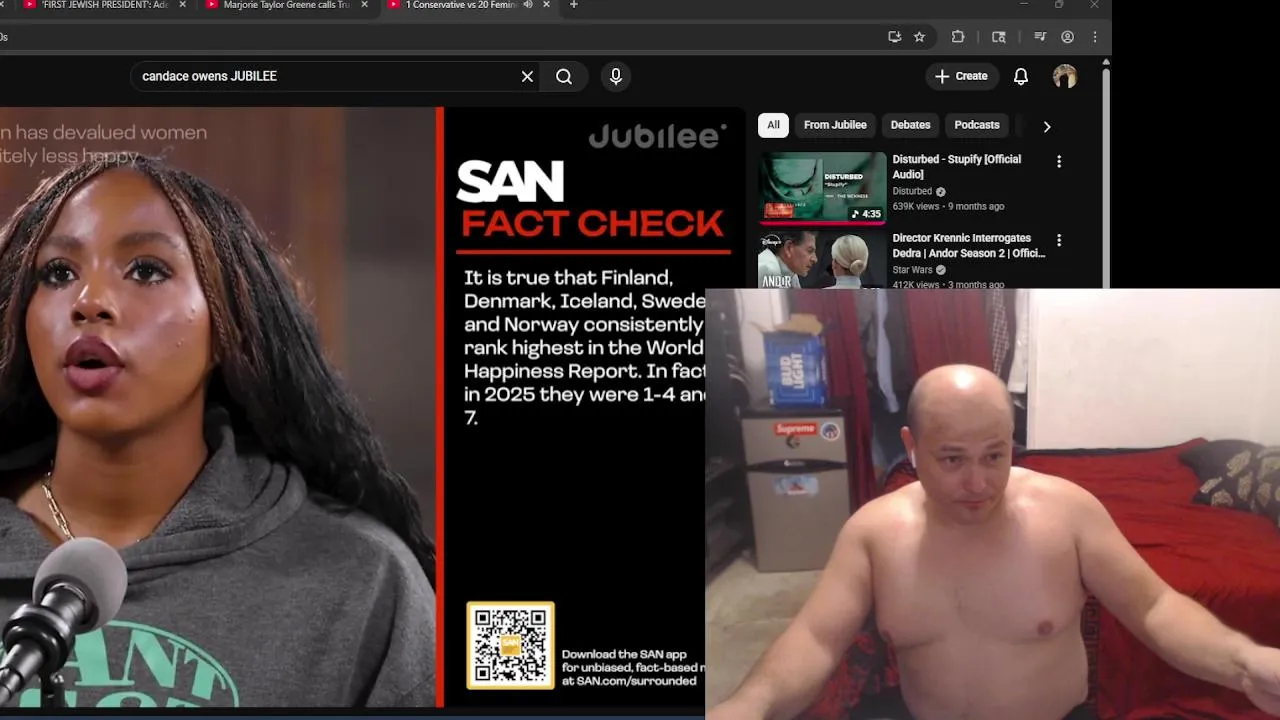Open the YouTube notifications bell
Image resolution: width=1280 pixels, height=720 pixels.
pyautogui.click(x=1021, y=76)
